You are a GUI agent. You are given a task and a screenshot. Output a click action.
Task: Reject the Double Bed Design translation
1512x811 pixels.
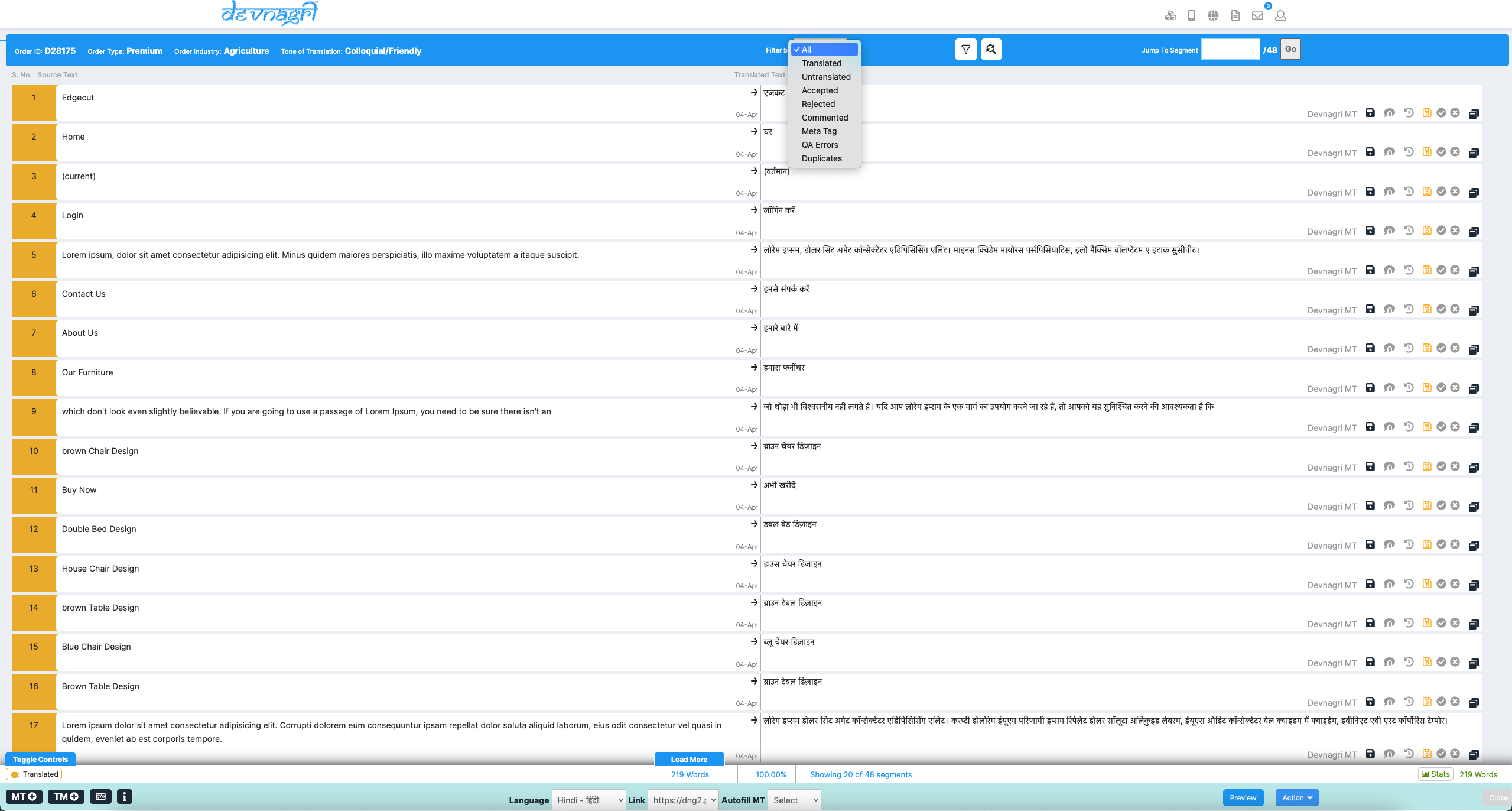(x=1455, y=544)
